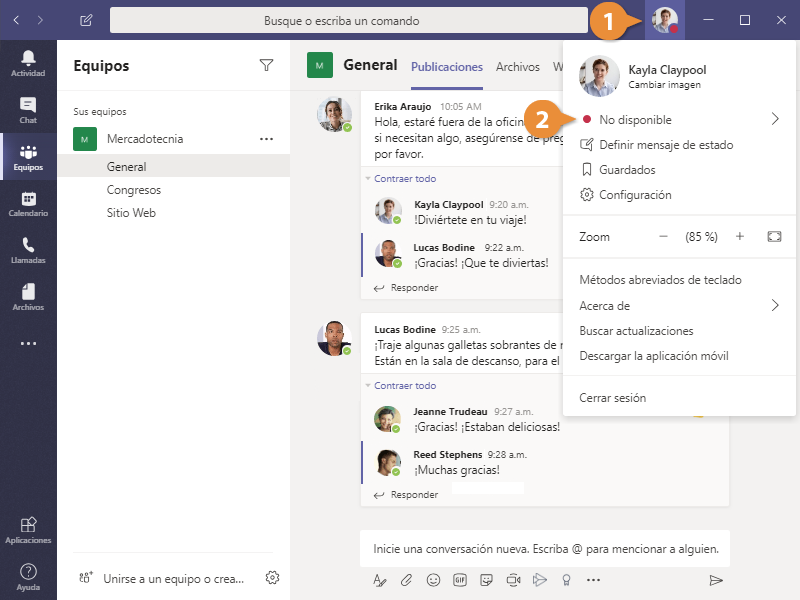Viewport: 800px width, 600px height.
Task: Click Cerrar sesión to sign out
Action: coord(612,398)
